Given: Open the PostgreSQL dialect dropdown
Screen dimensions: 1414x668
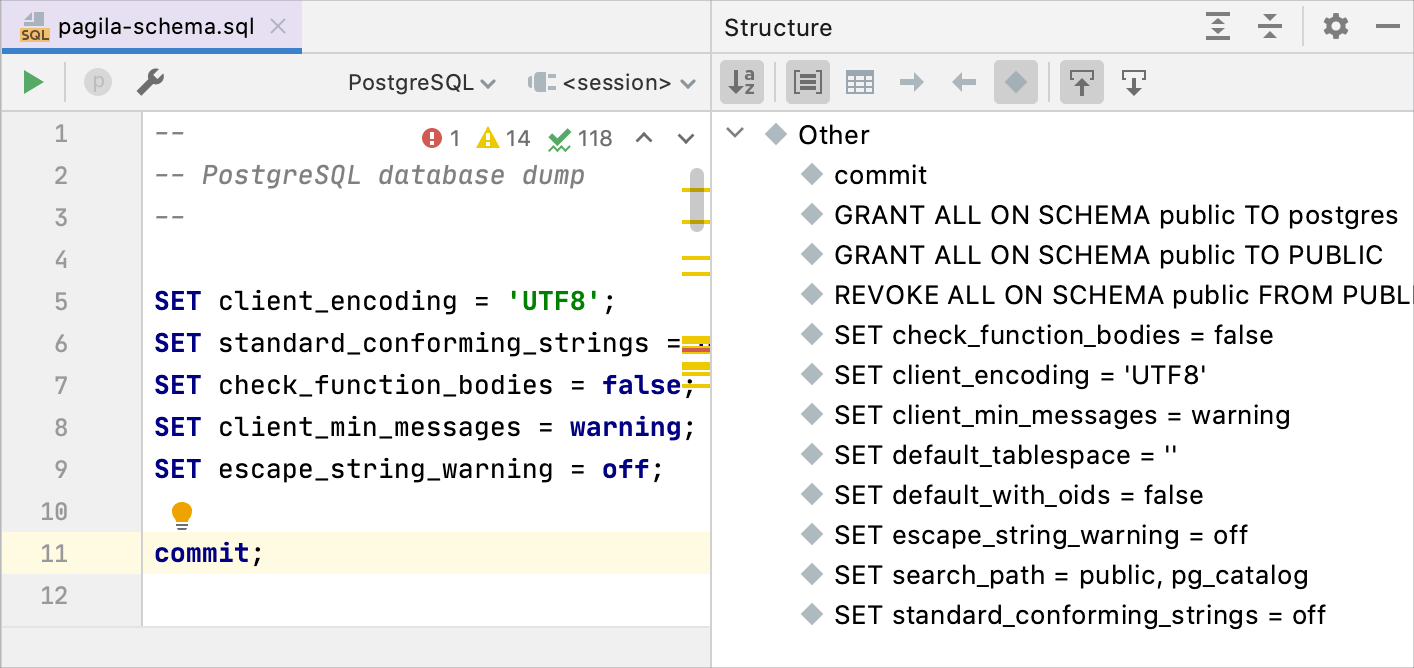Looking at the screenshot, I should point(421,83).
